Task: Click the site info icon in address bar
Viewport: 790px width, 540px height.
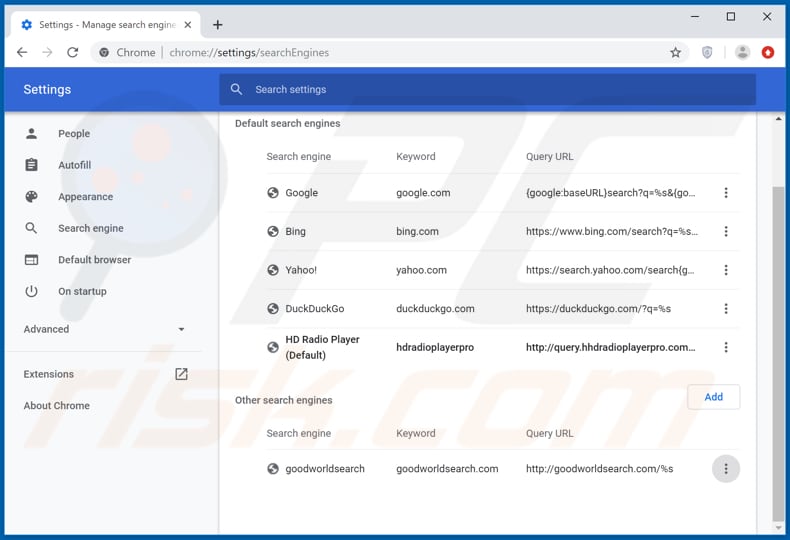Action: point(104,52)
